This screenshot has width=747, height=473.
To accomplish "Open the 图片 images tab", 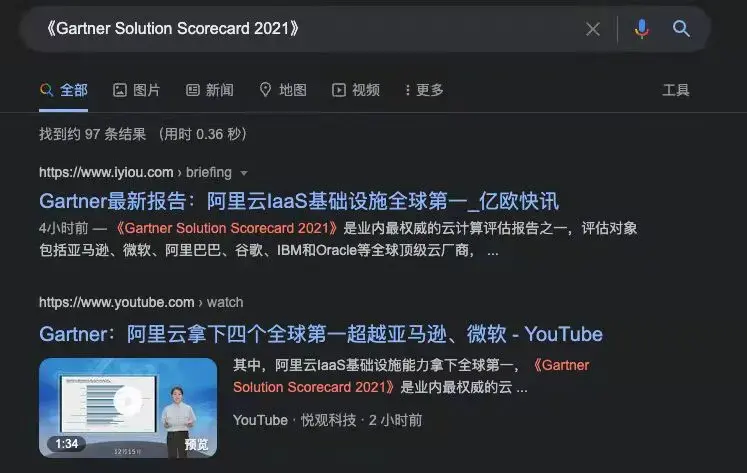I will pos(136,90).
